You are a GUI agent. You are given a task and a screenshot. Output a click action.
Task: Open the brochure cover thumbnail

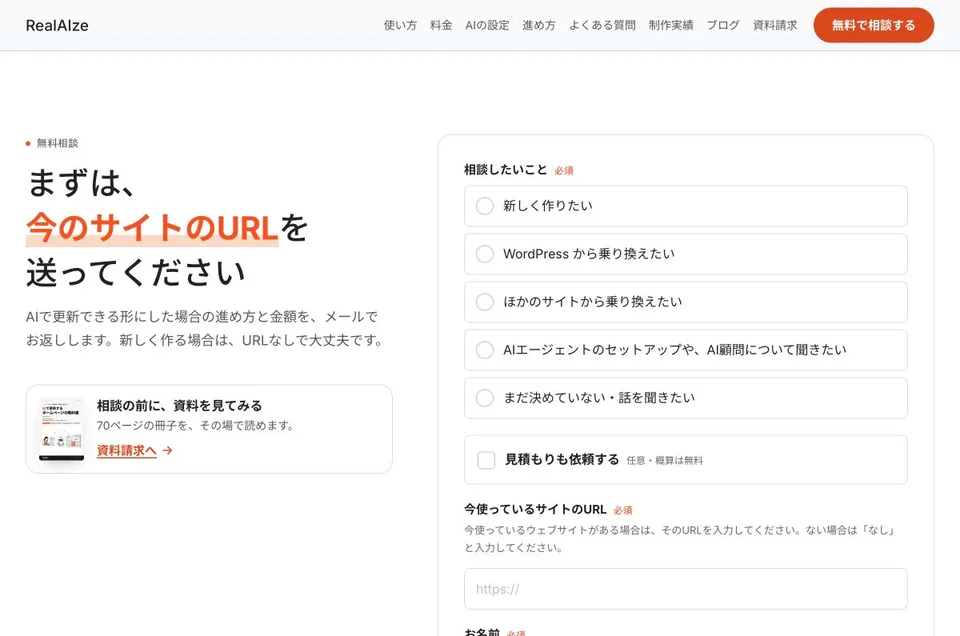coord(61,429)
